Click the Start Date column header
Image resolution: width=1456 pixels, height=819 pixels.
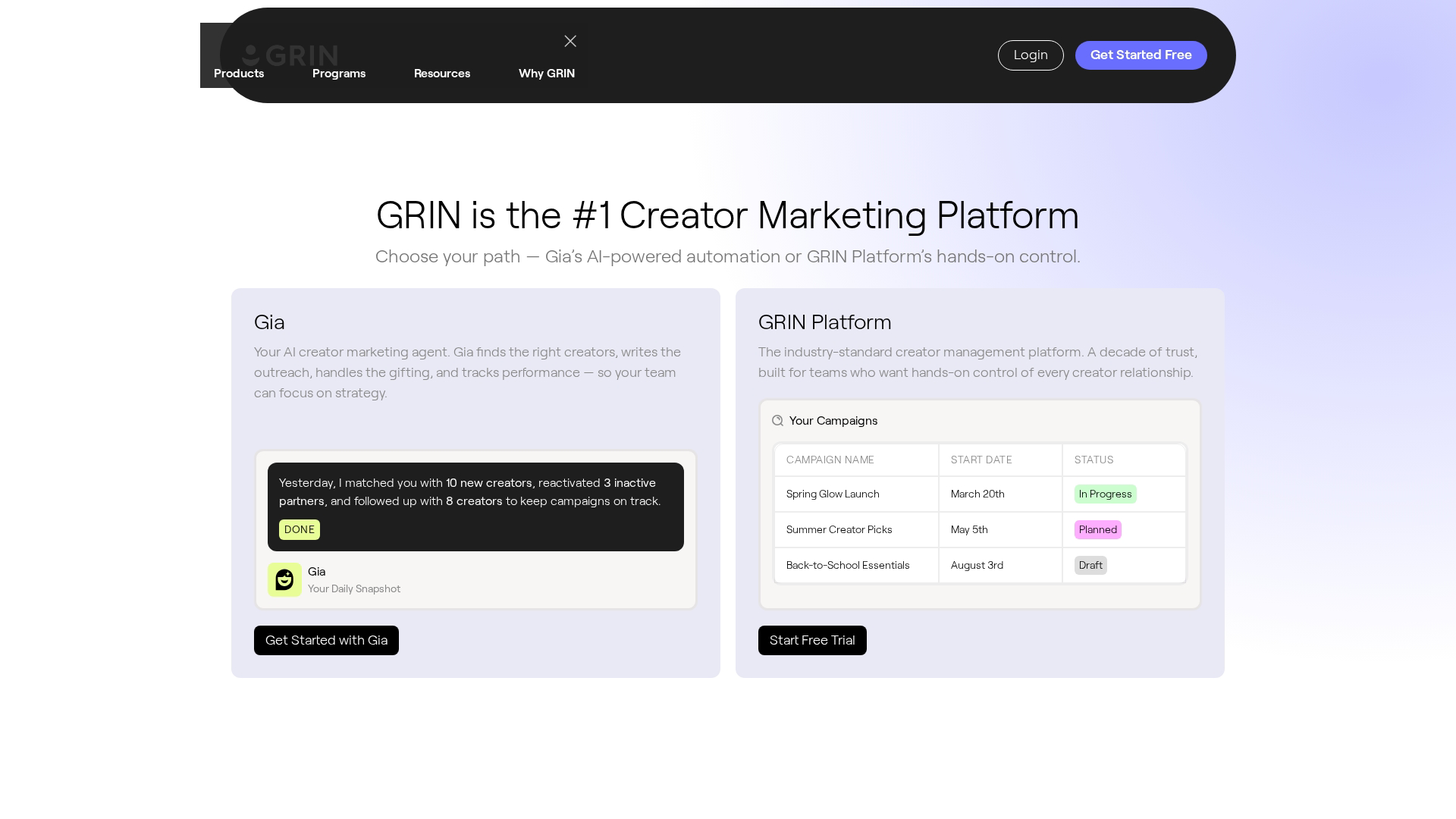(x=981, y=460)
